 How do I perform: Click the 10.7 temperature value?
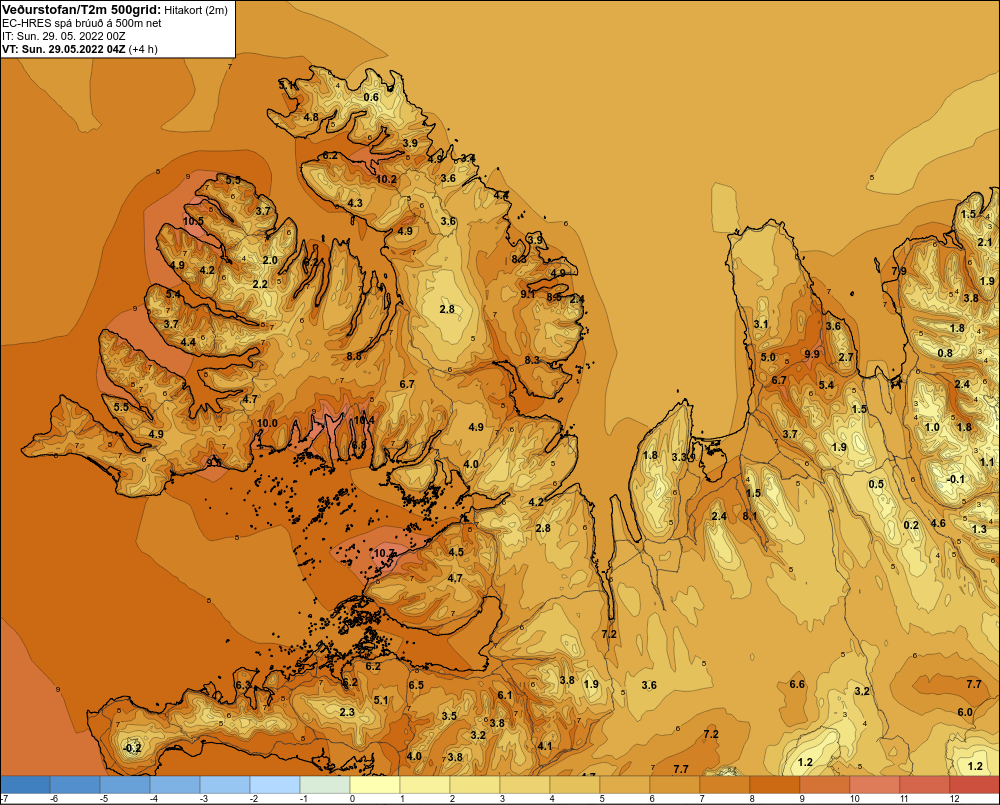[x=384, y=553]
